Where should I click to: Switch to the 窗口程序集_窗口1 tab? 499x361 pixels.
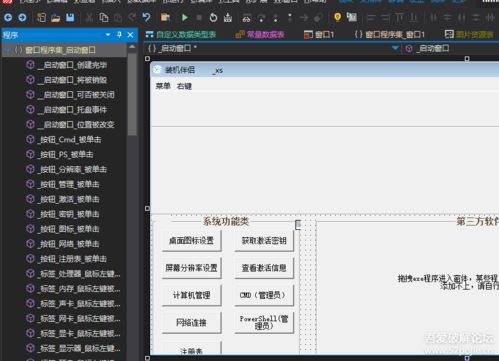389,34
